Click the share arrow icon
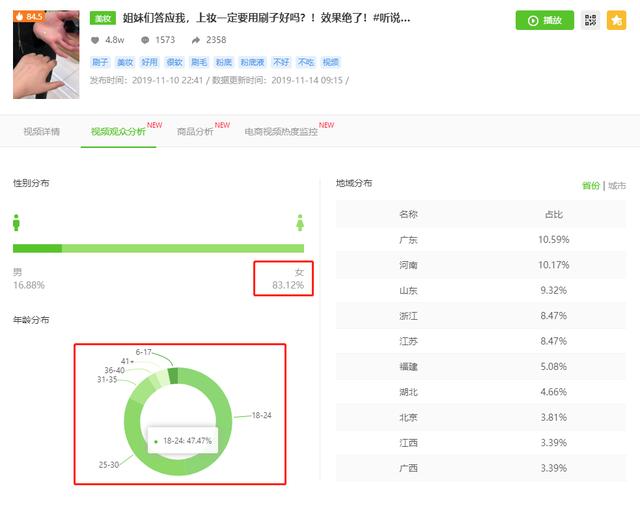Viewport: 640px width, 508px height. coord(196,40)
